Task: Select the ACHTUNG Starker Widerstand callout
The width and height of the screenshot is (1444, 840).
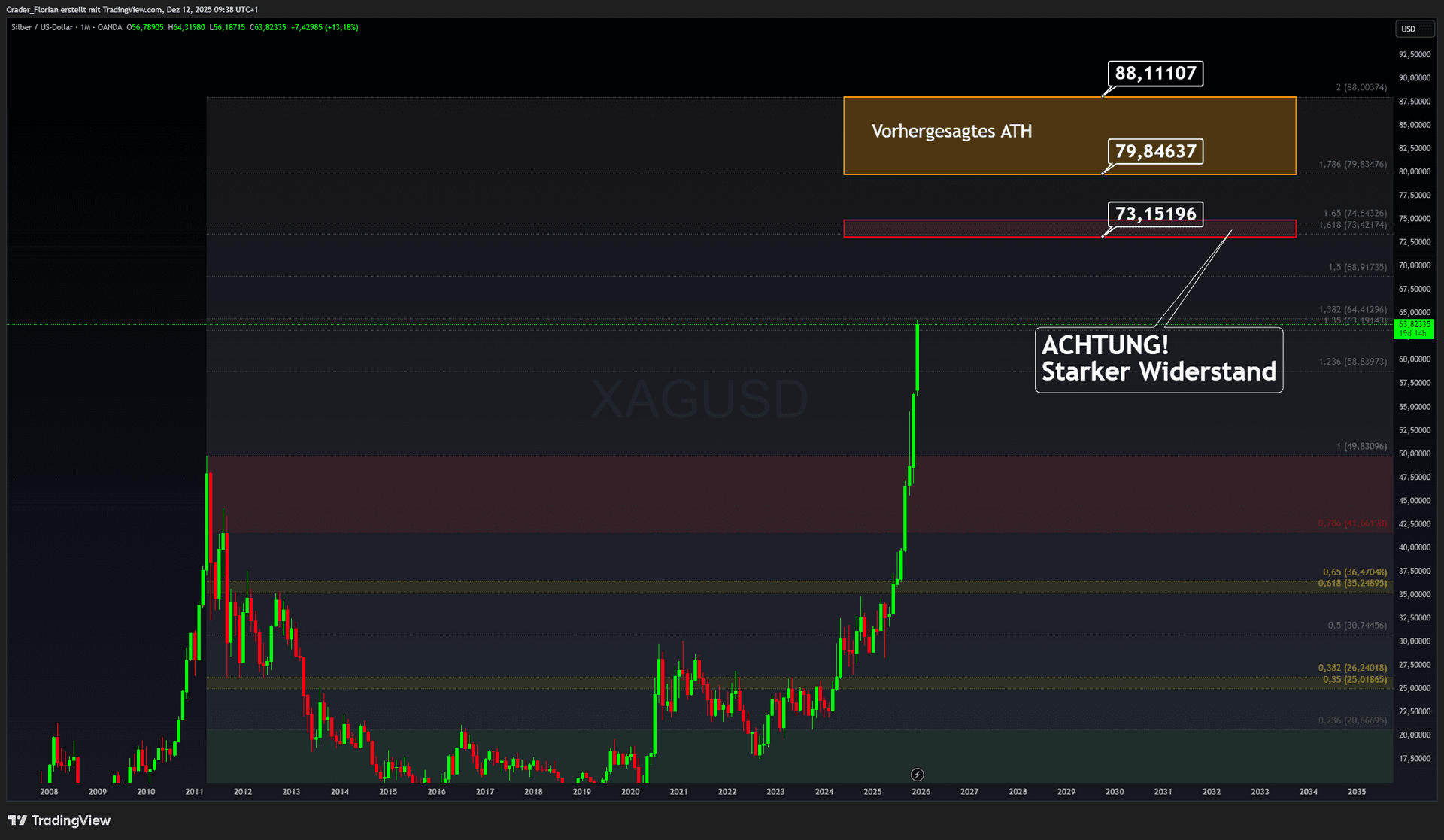Action: (1158, 359)
